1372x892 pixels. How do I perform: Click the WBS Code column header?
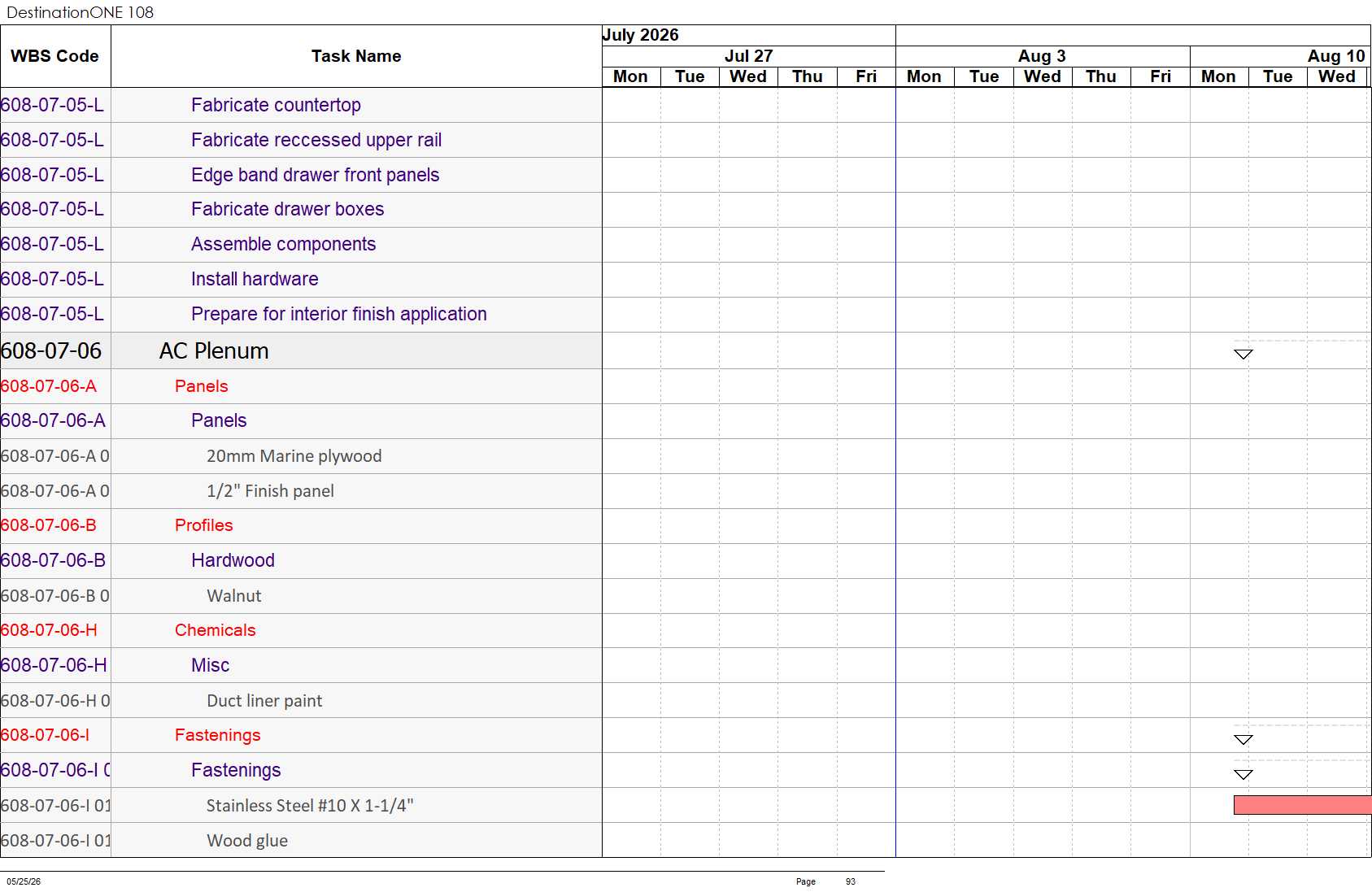[55, 56]
